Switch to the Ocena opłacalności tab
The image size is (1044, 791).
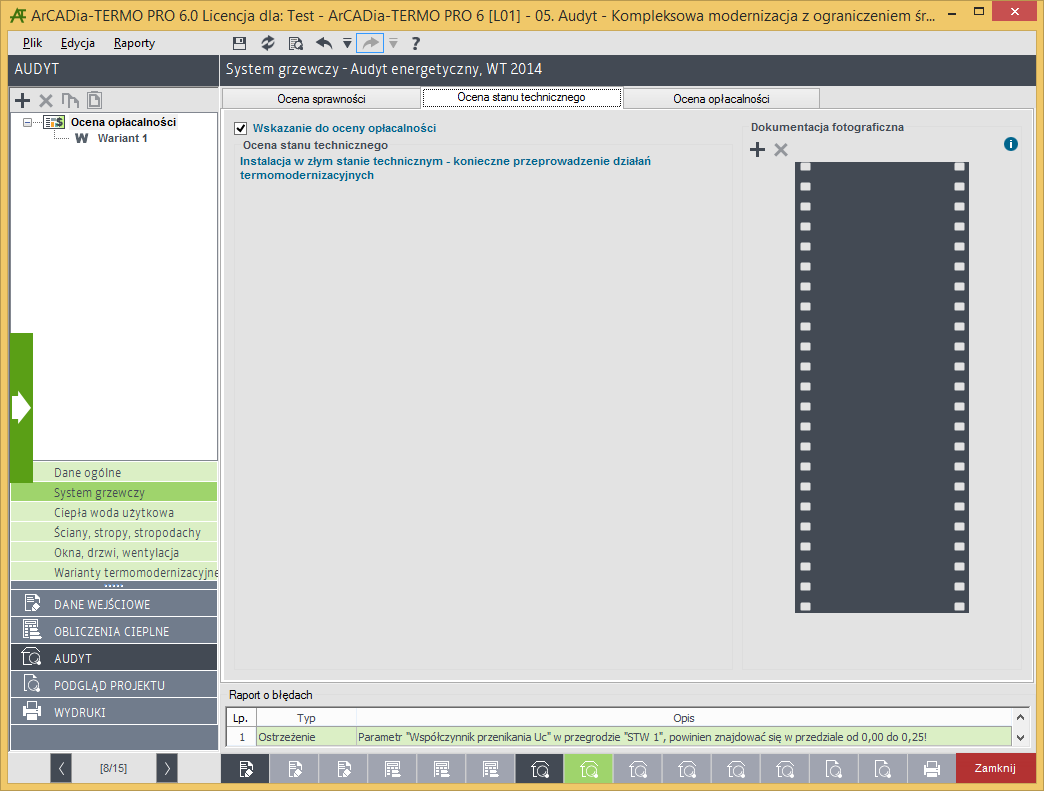721,99
